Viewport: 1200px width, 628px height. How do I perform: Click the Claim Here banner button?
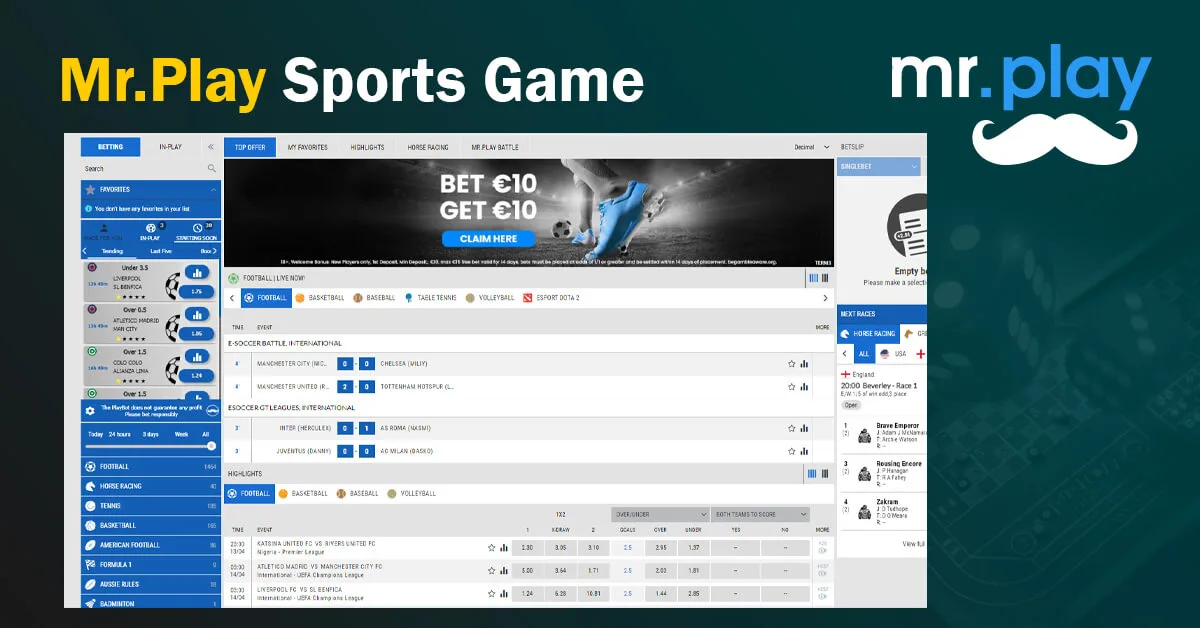point(488,239)
